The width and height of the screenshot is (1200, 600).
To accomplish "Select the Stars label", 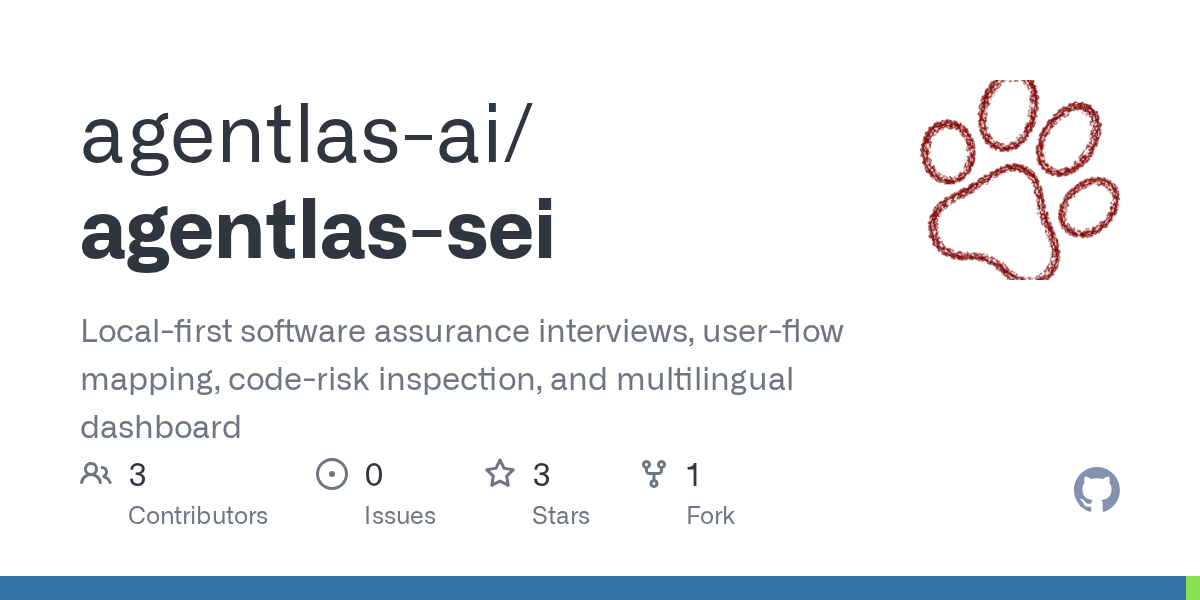I will click(x=561, y=516).
